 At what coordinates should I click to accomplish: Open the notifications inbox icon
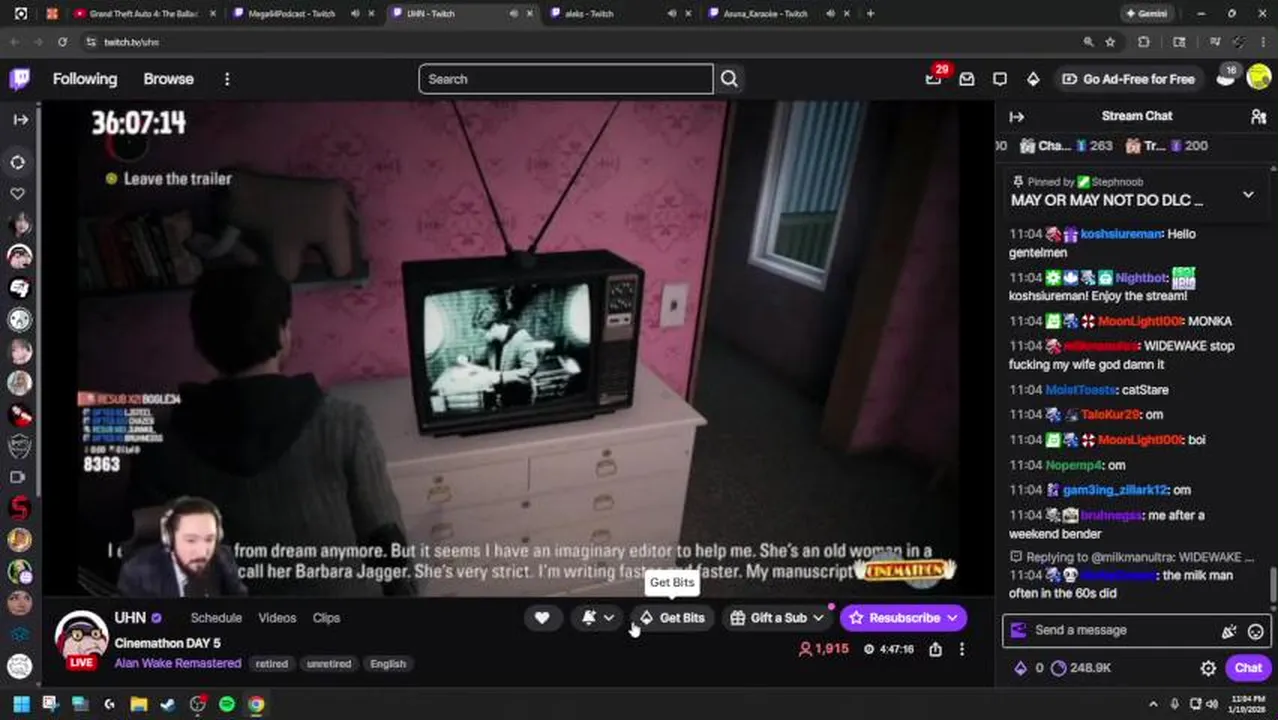coord(967,79)
